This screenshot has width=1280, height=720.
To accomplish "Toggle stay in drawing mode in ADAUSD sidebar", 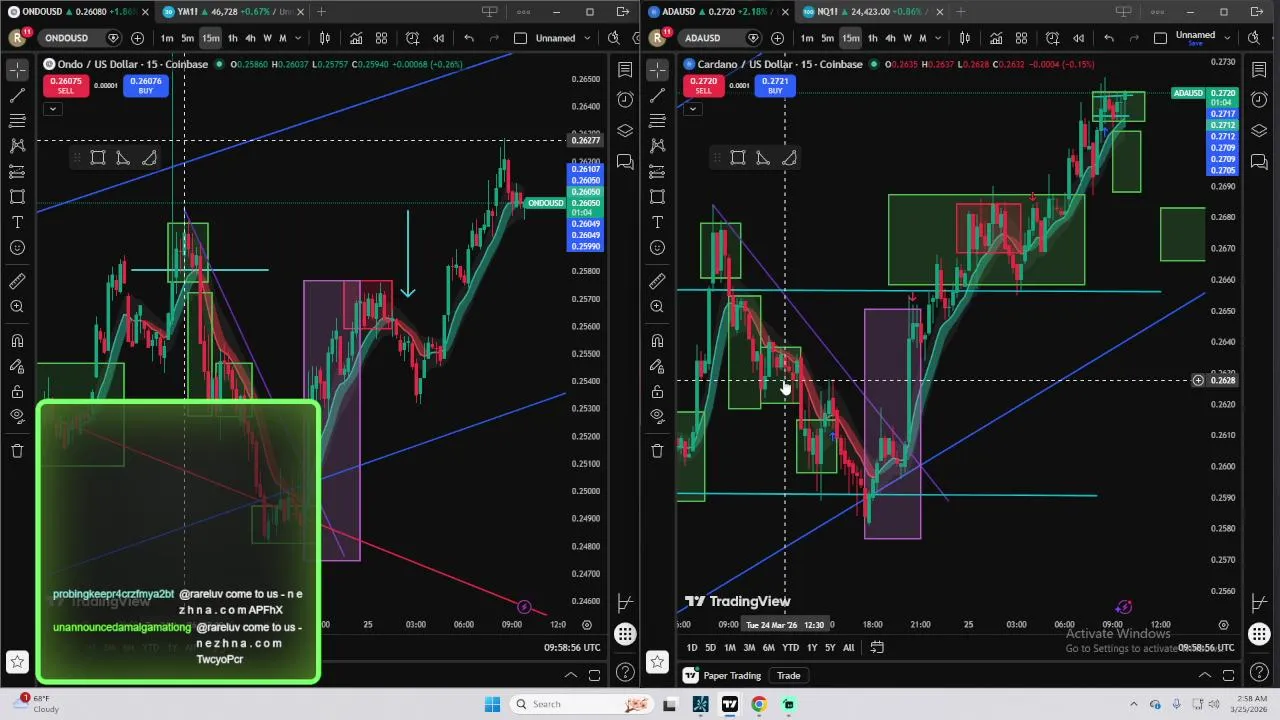I will (657, 366).
